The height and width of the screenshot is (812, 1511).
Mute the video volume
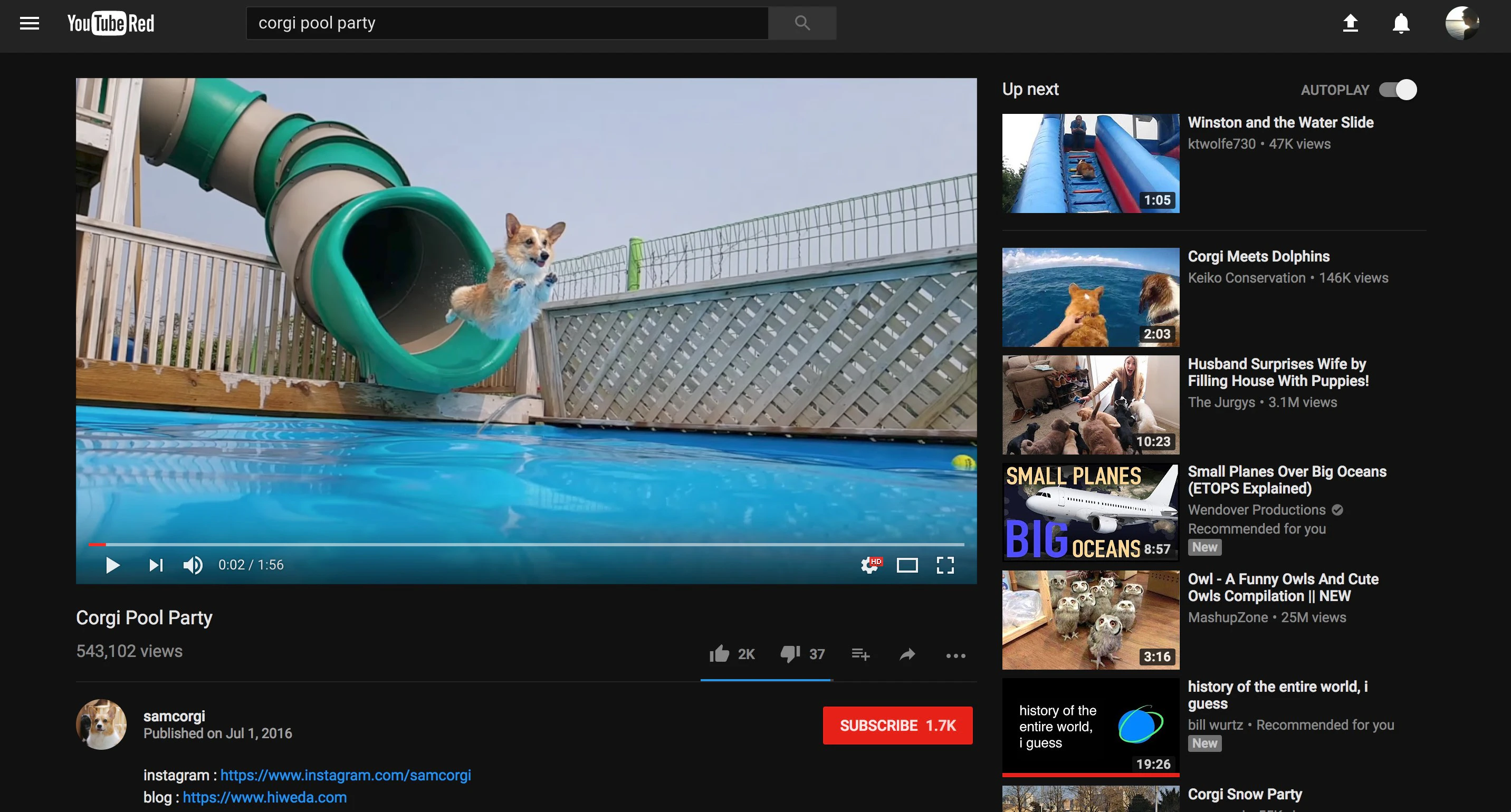coord(193,565)
